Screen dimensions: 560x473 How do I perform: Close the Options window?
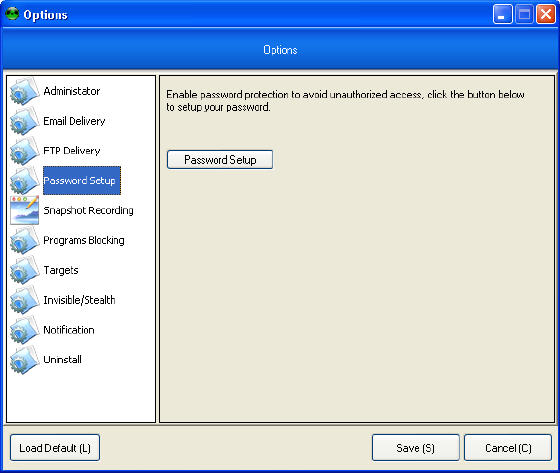coord(546,14)
